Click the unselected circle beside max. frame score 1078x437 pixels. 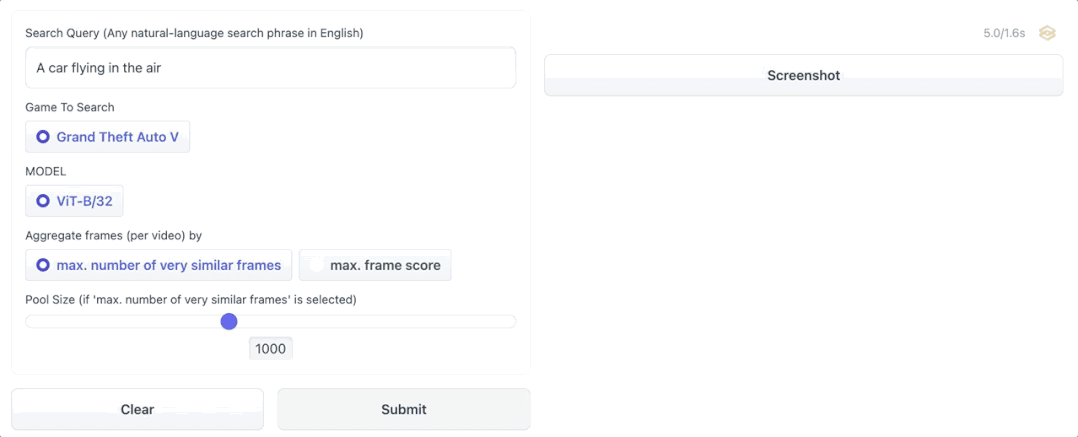(x=316, y=265)
